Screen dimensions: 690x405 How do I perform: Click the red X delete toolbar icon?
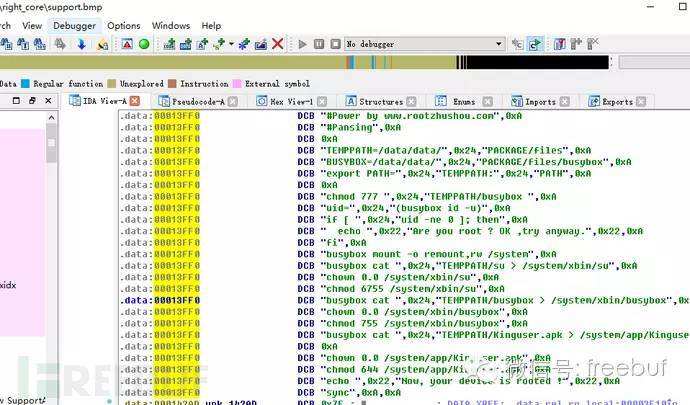277,44
